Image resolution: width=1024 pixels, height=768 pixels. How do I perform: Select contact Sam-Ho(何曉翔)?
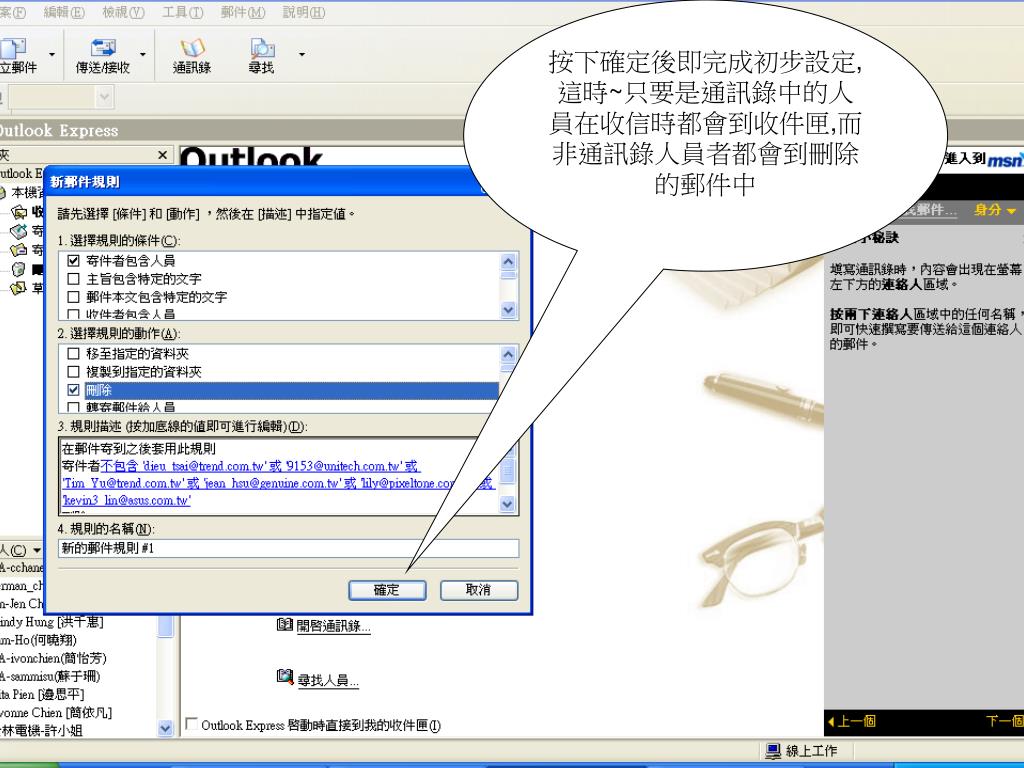coord(39,640)
